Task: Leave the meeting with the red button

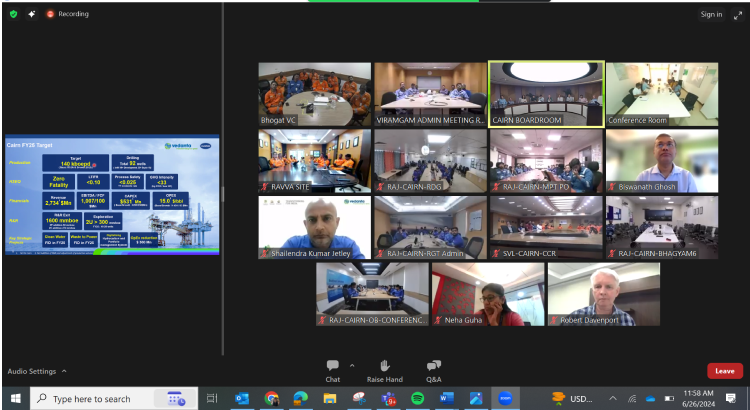Action: [x=724, y=371]
